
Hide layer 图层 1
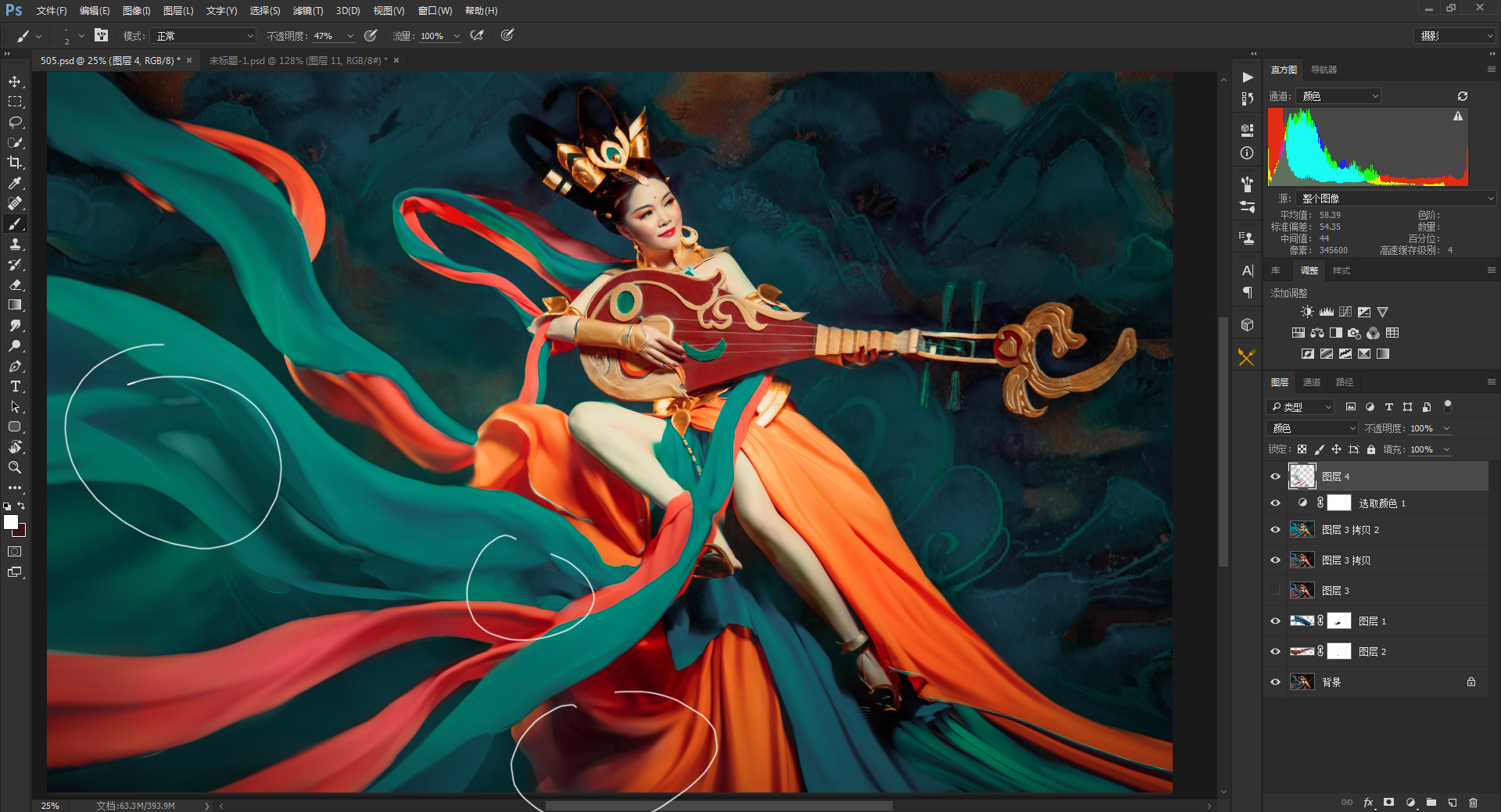(x=1276, y=621)
